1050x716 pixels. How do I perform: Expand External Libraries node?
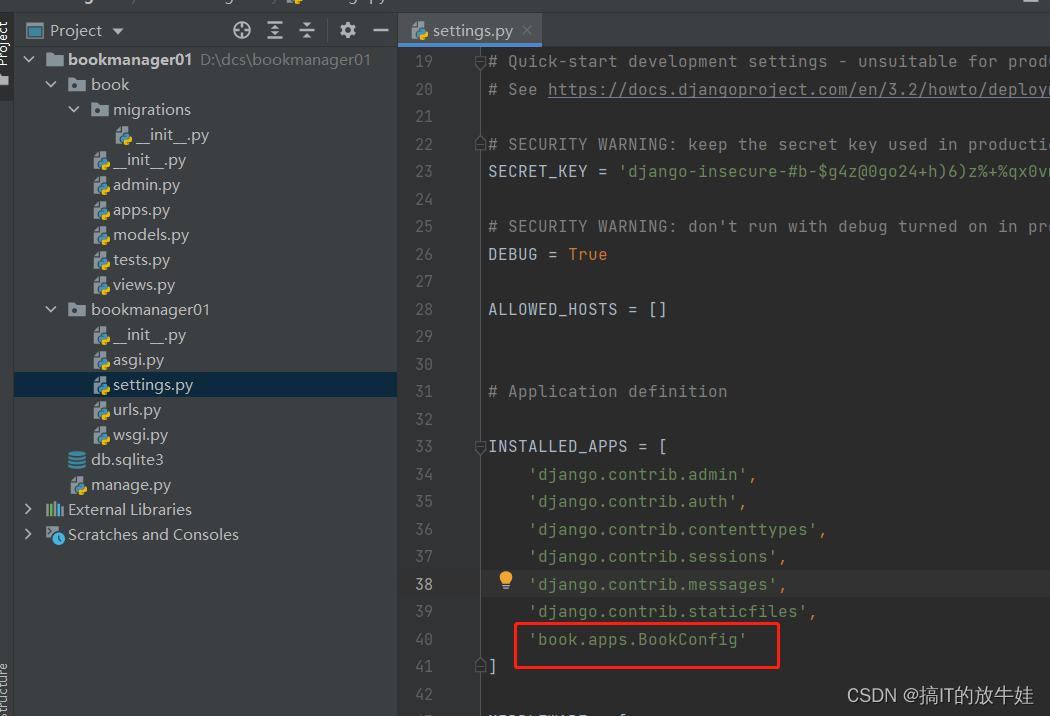pos(28,510)
